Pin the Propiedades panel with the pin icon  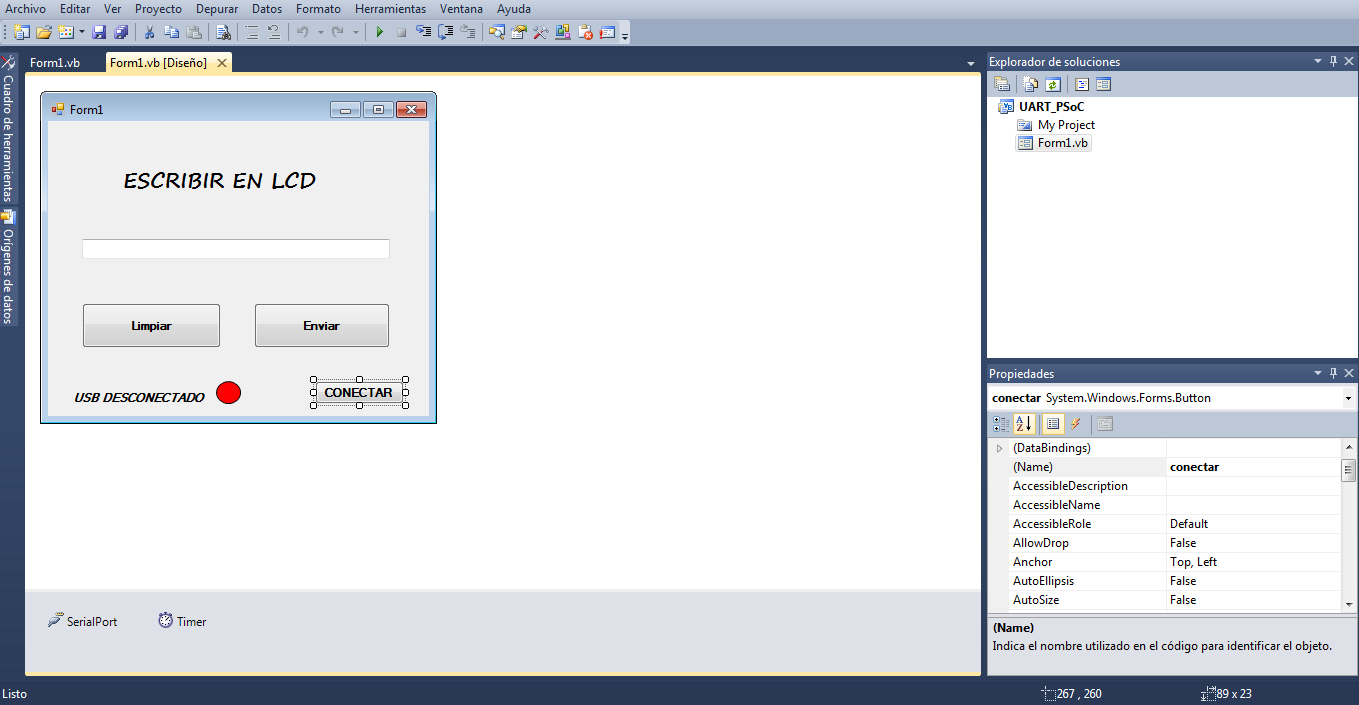click(x=1333, y=372)
